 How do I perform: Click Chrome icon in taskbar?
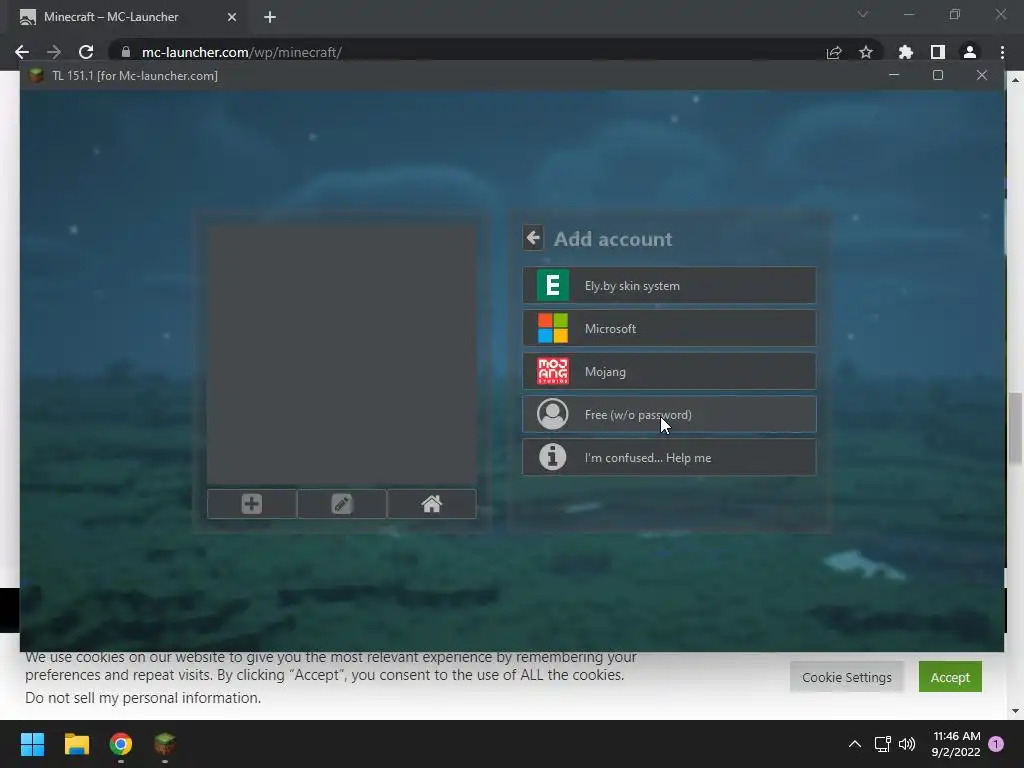[121, 744]
